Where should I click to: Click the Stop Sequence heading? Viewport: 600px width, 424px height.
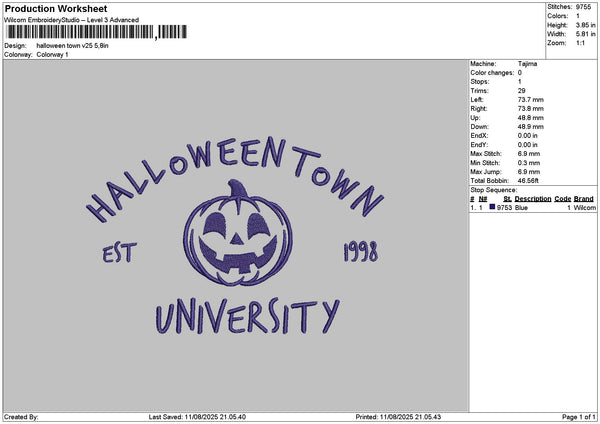coord(494,190)
